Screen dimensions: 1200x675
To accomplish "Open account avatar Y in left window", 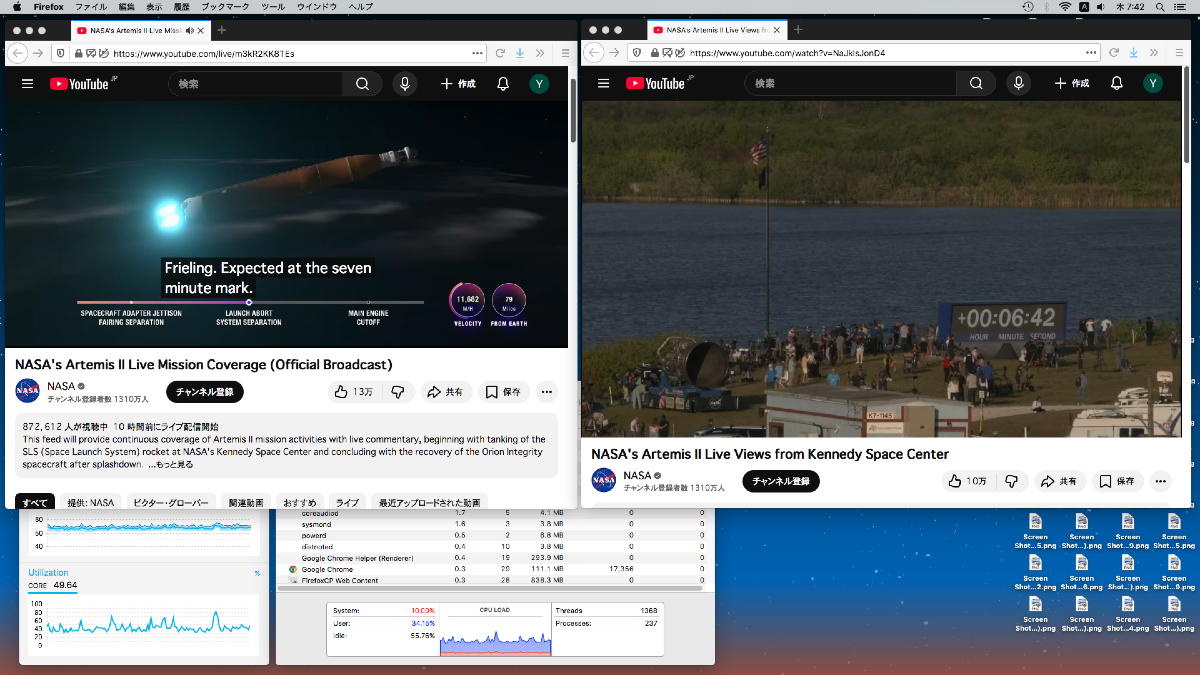I will tap(539, 84).
